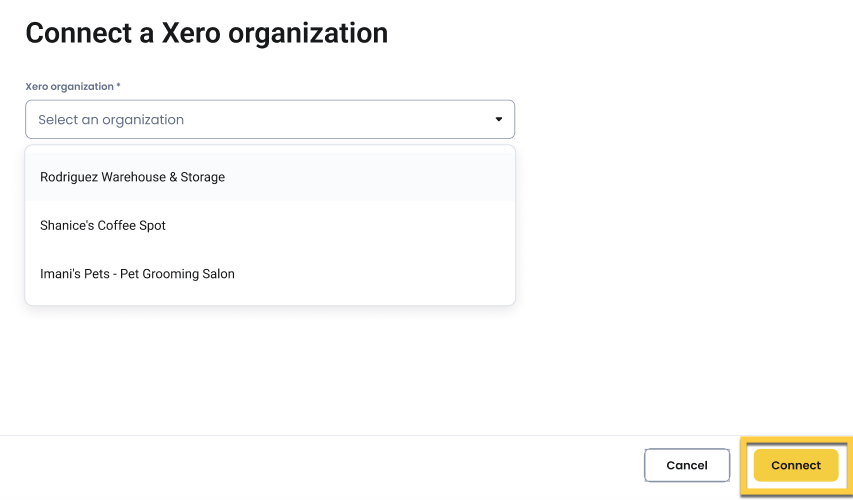Open the Xero organization dropdown

(270, 120)
